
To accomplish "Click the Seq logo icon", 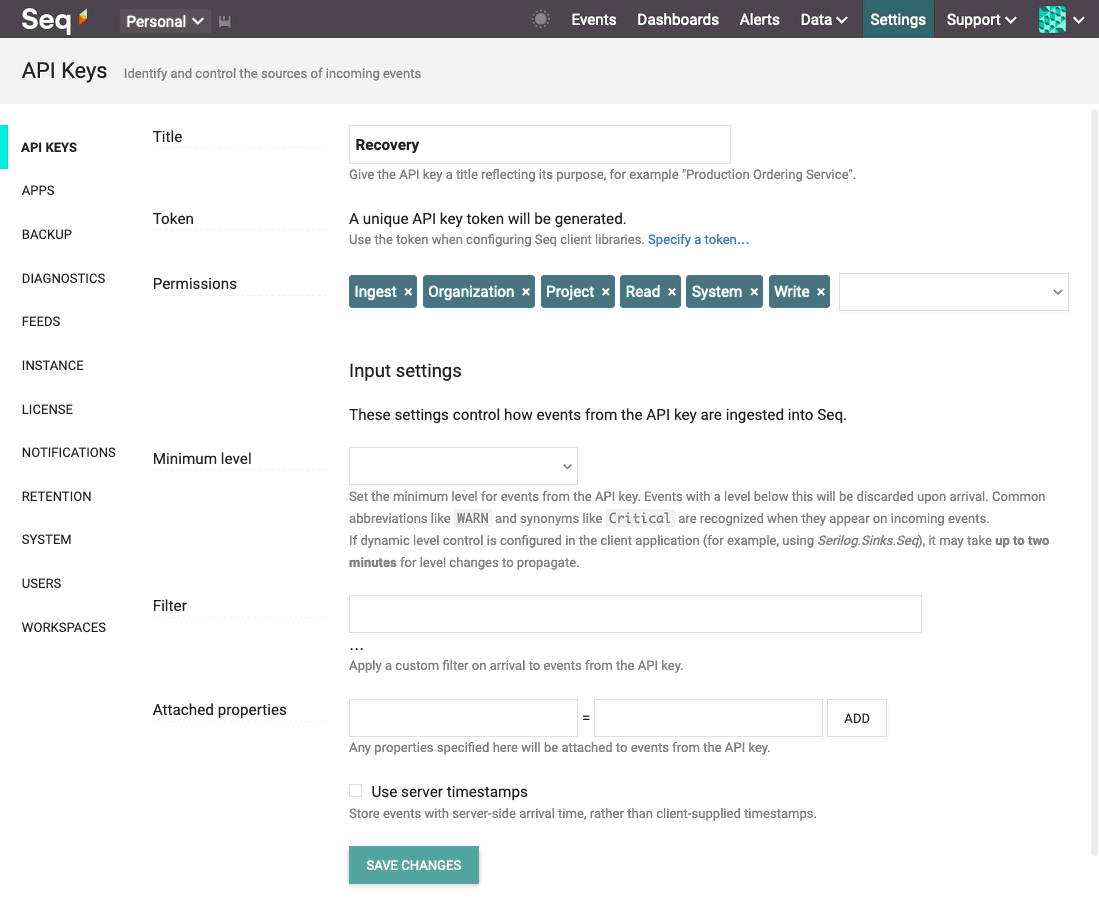I will [55, 19].
